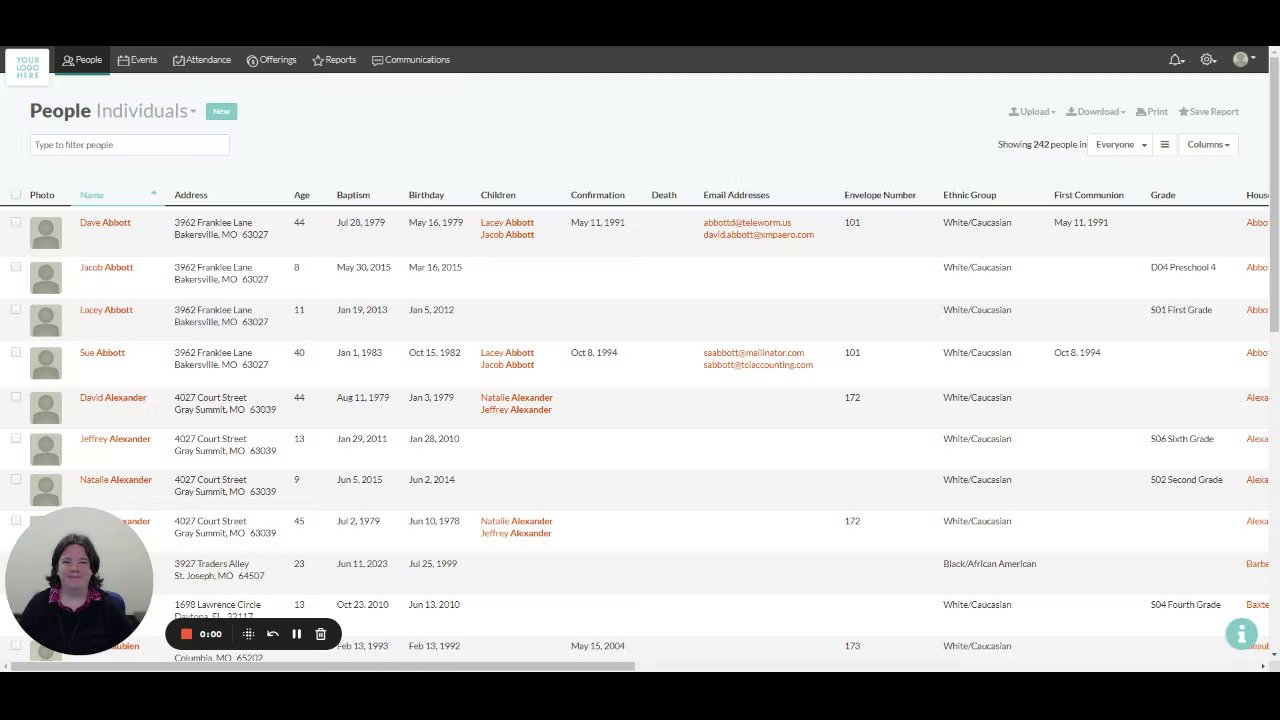Open Lacey Abbott's photo placeholder

click(x=45, y=320)
